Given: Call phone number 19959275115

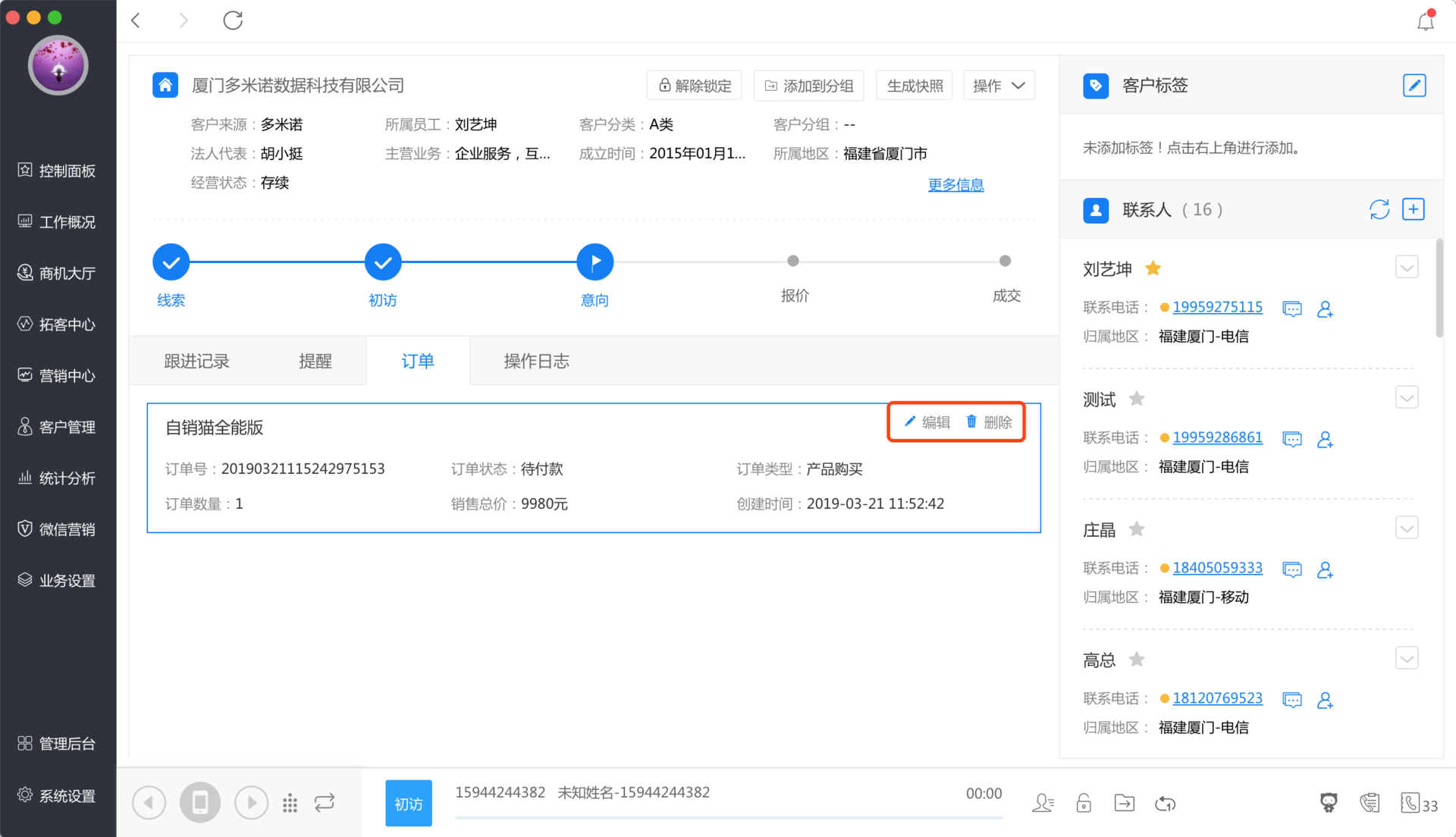Looking at the screenshot, I should (1217, 307).
